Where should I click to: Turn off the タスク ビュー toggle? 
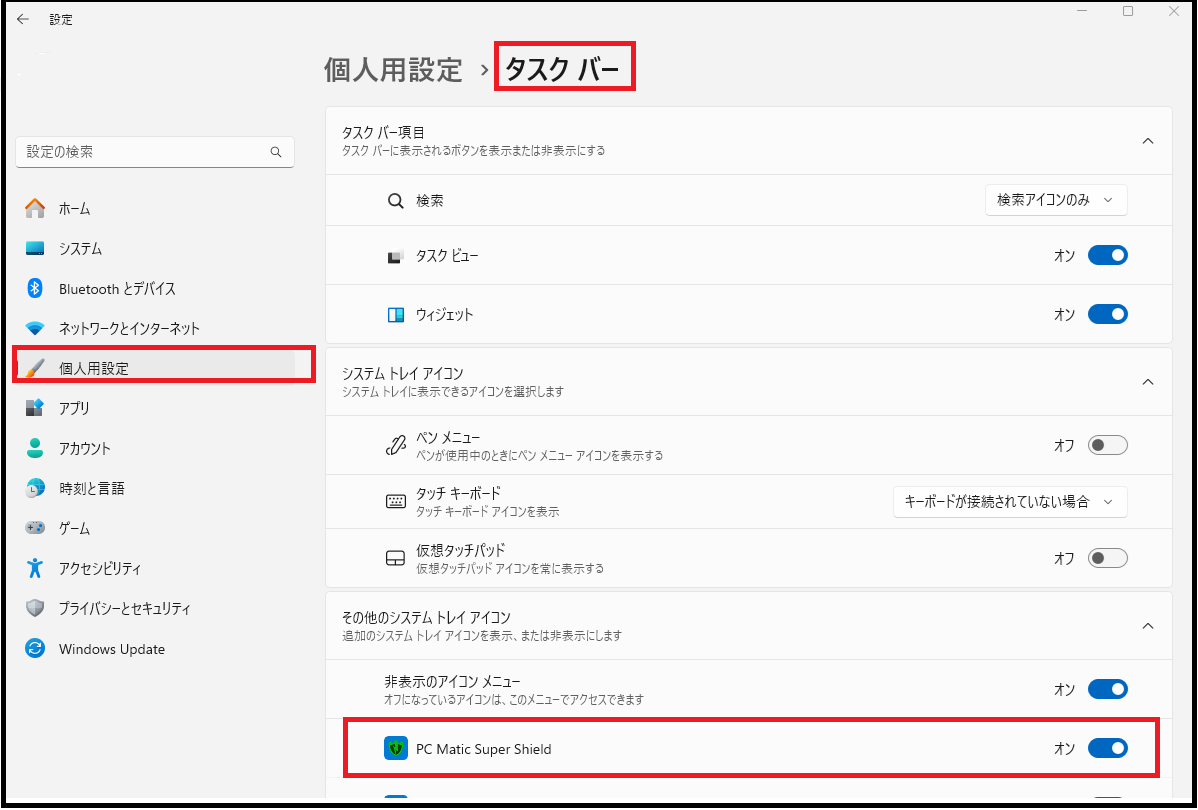[1107, 256]
